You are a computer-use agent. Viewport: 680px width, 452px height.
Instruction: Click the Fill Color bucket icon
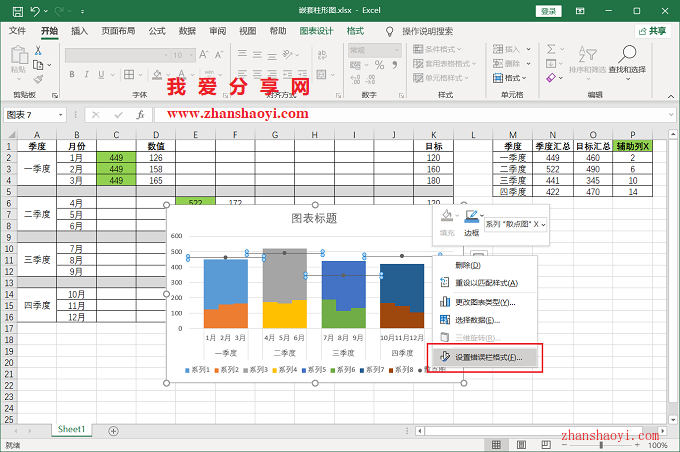click(157, 75)
